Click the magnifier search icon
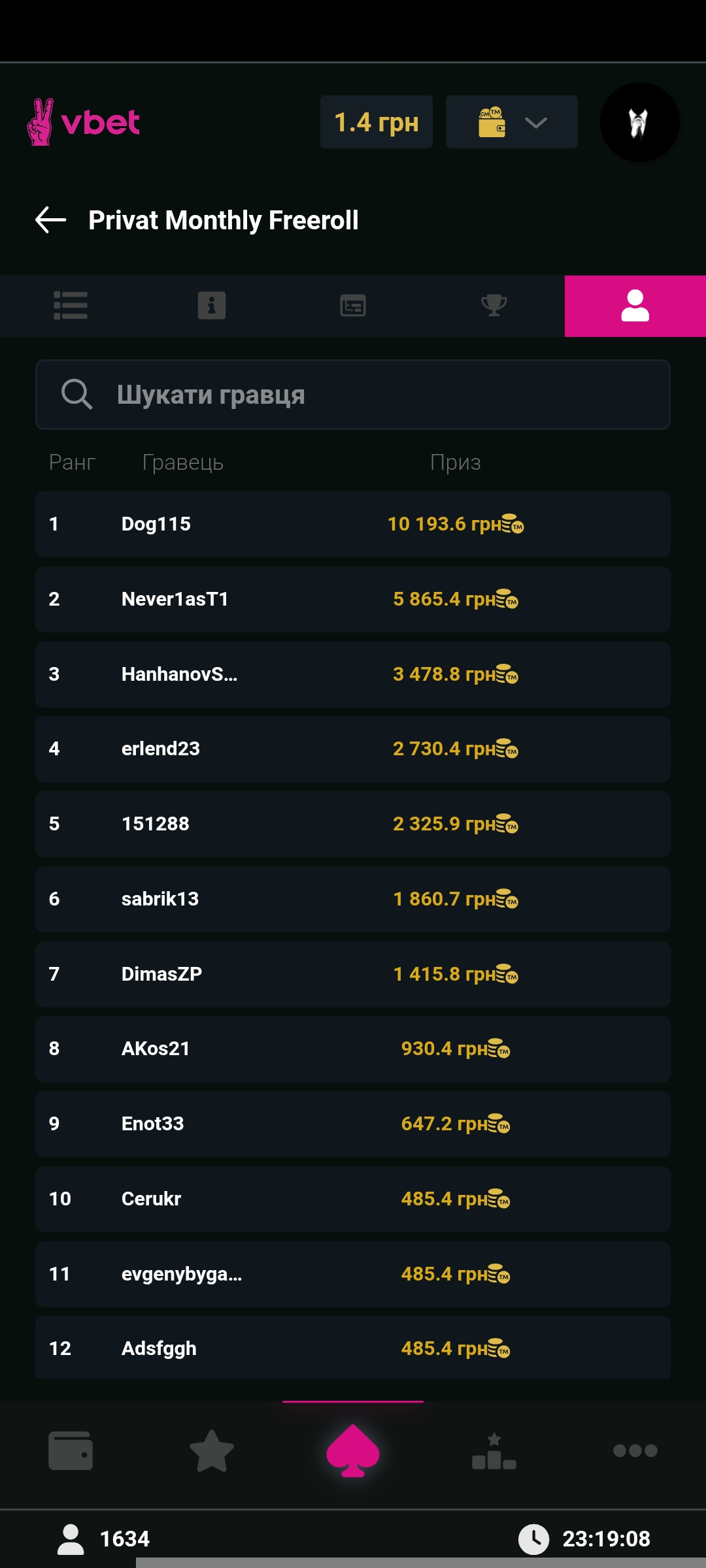The image size is (706, 1568). point(77,395)
